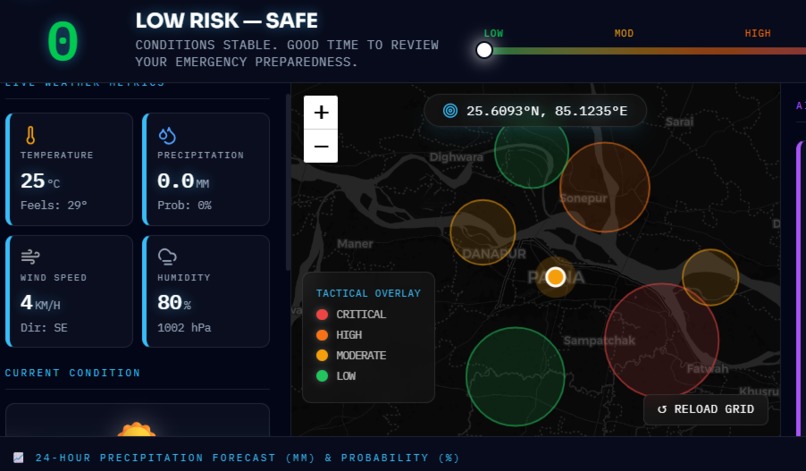Click the Maner label on map
806x471 pixels.
pyautogui.click(x=355, y=244)
